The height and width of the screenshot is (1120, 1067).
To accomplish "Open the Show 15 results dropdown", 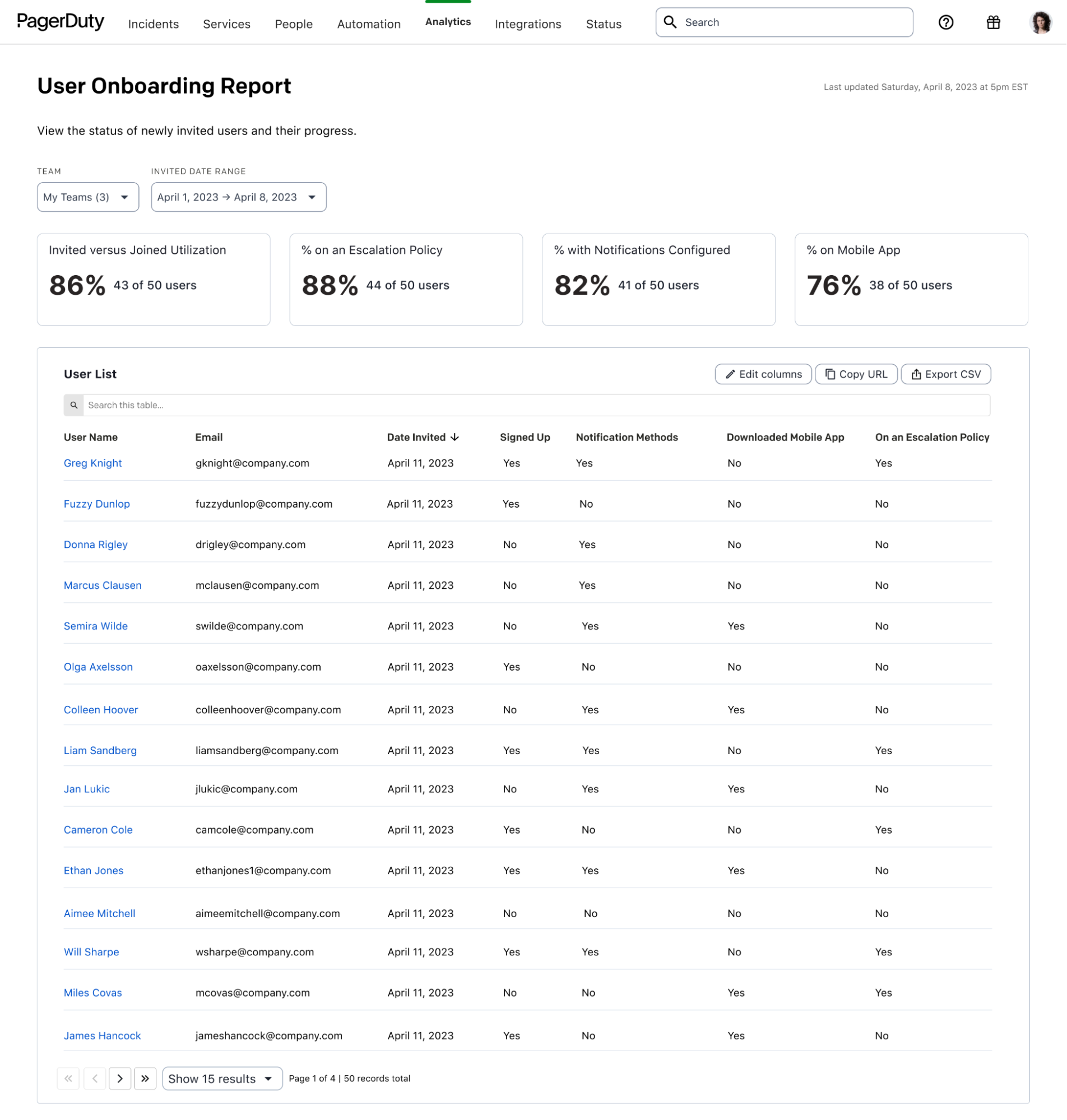I will (222, 1078).
